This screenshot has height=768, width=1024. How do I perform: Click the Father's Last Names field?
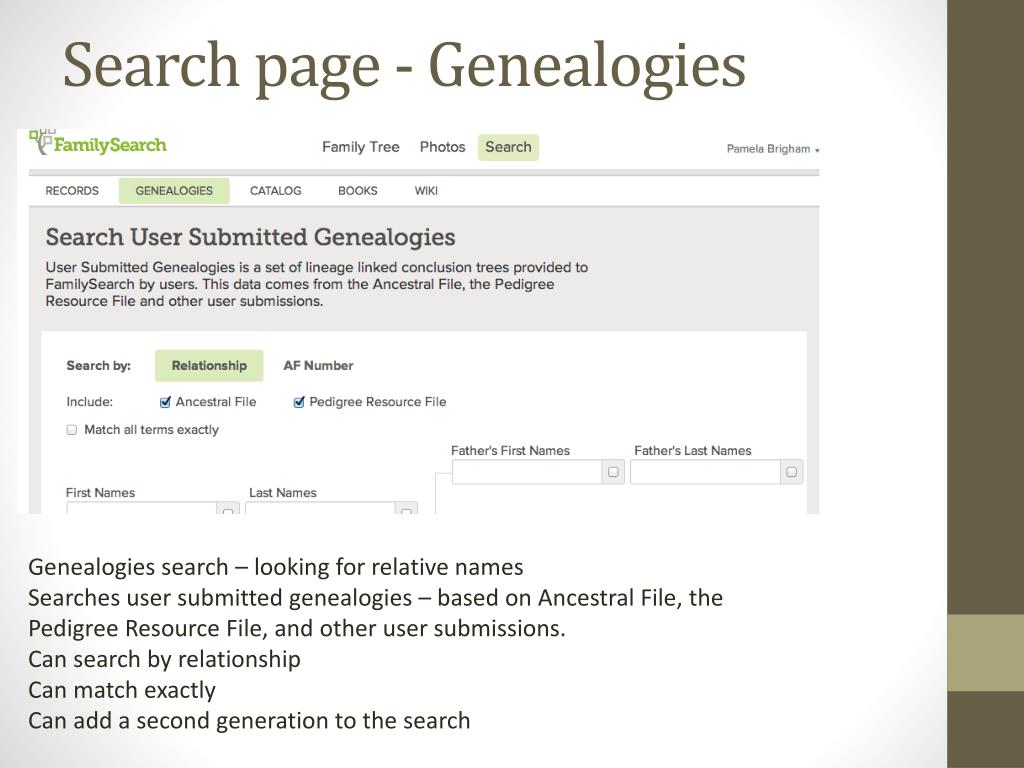click(705, 472)
